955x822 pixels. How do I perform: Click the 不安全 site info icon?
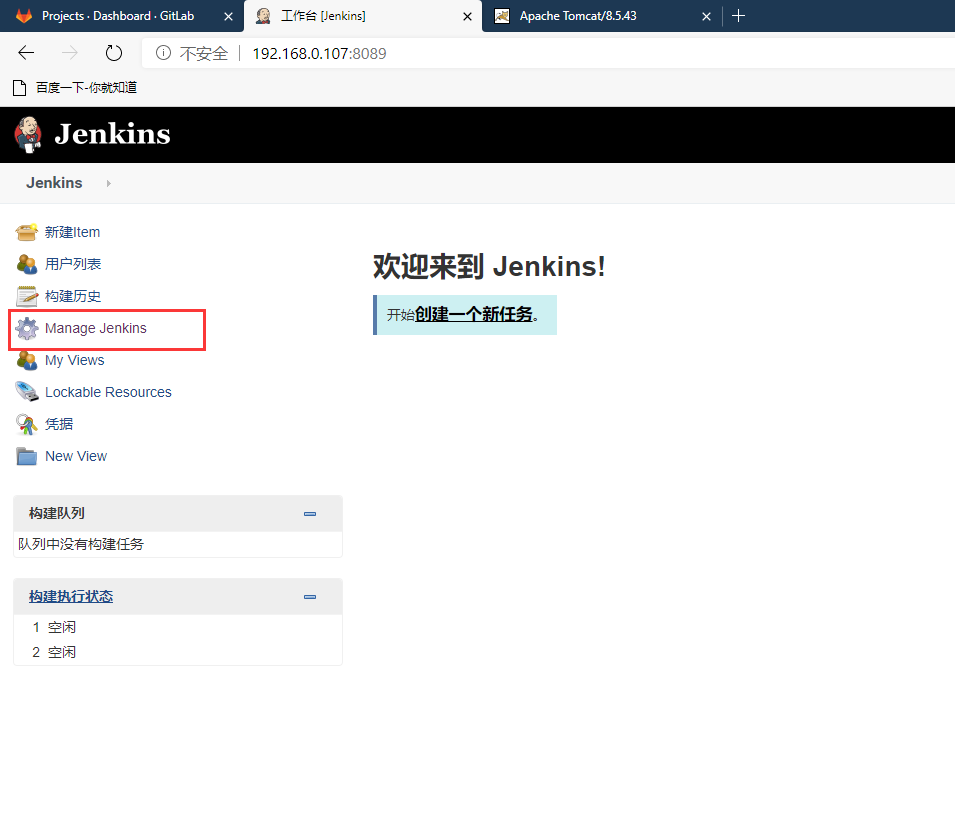pyautogui.click(x=163, y=53)
